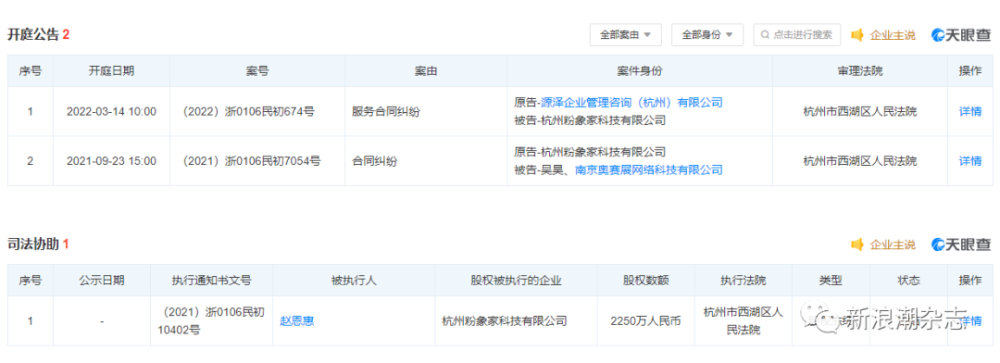View 详情 for case 浙0106民初674号
Screen dimensions: 1000x363
(970, 112)
